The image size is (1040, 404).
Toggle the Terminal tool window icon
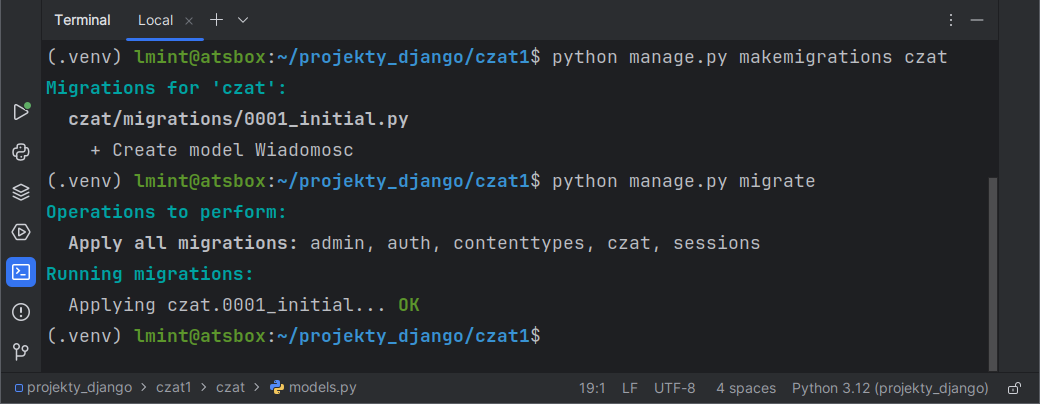pyautogui.click(x=21, y=272)
